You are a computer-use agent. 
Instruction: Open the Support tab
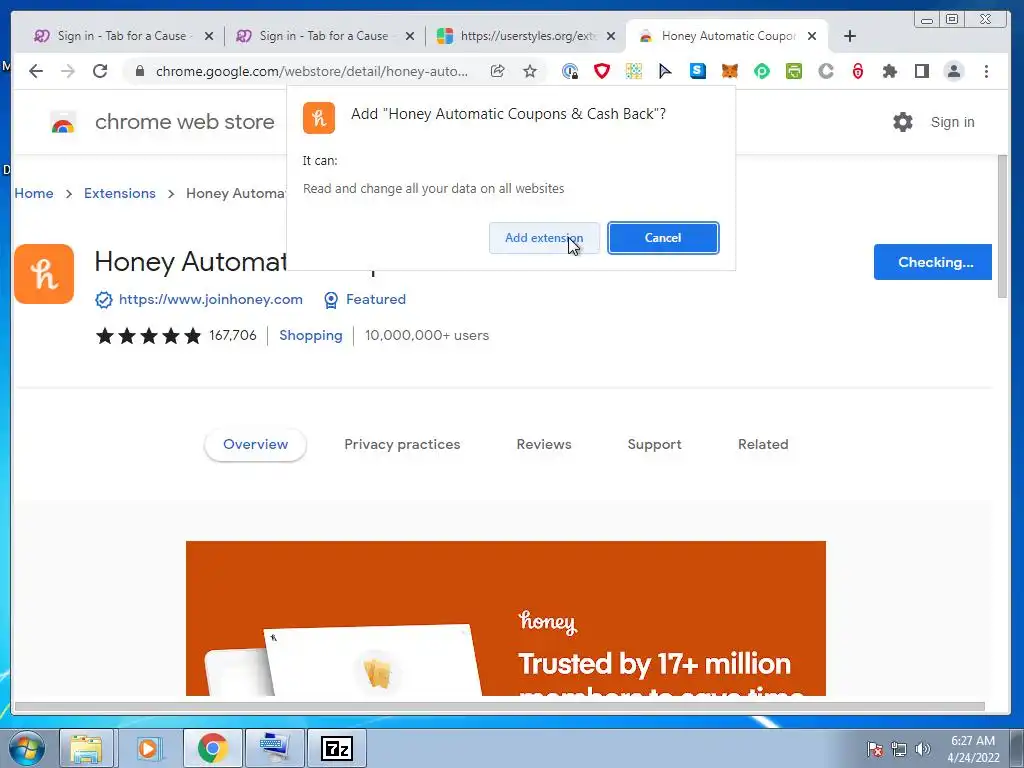654,445
